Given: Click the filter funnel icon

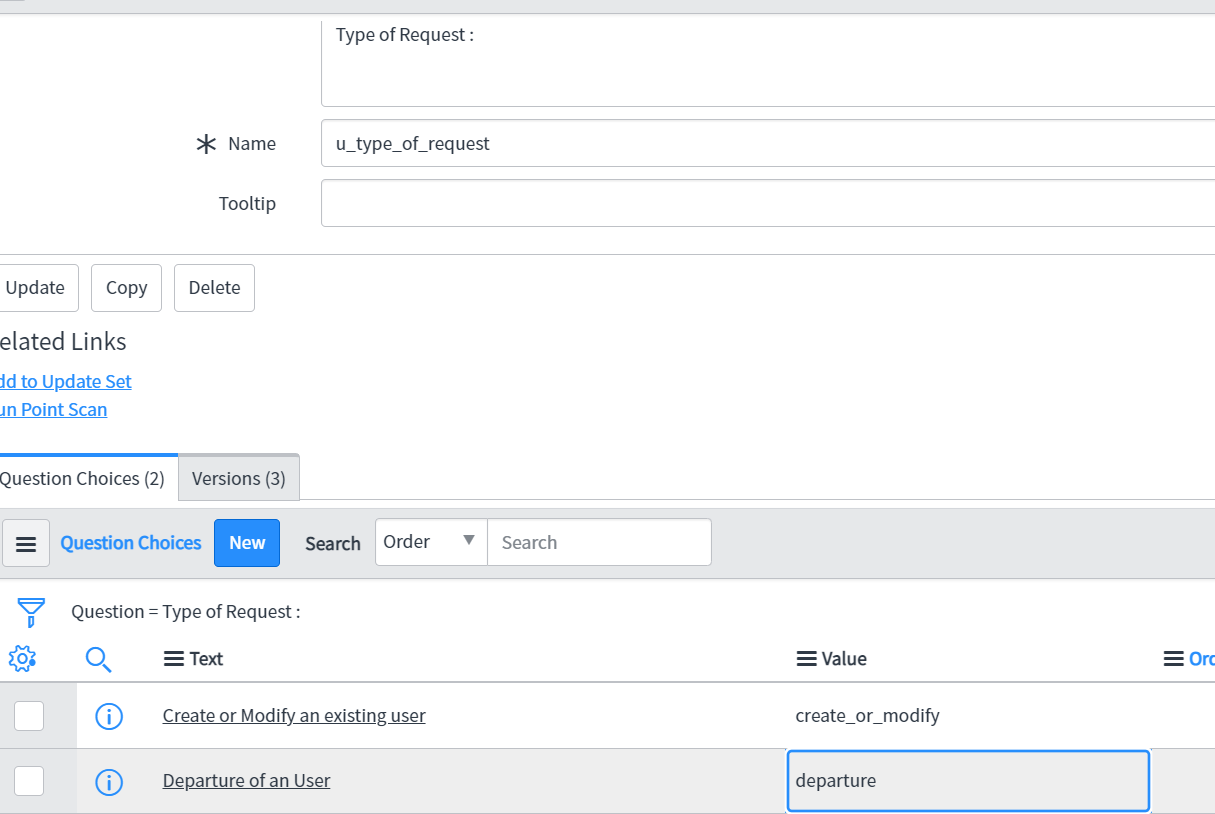Looking at the screenshot, I should click(32, 612).
